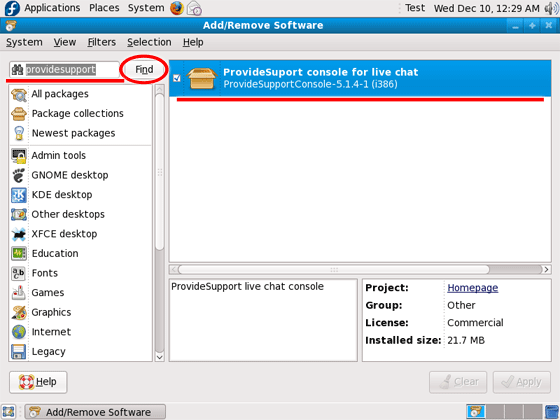The width and height of the screenshot is (560, 420).
Task: Click the Help button at bottom left
Action: point(38,382)
